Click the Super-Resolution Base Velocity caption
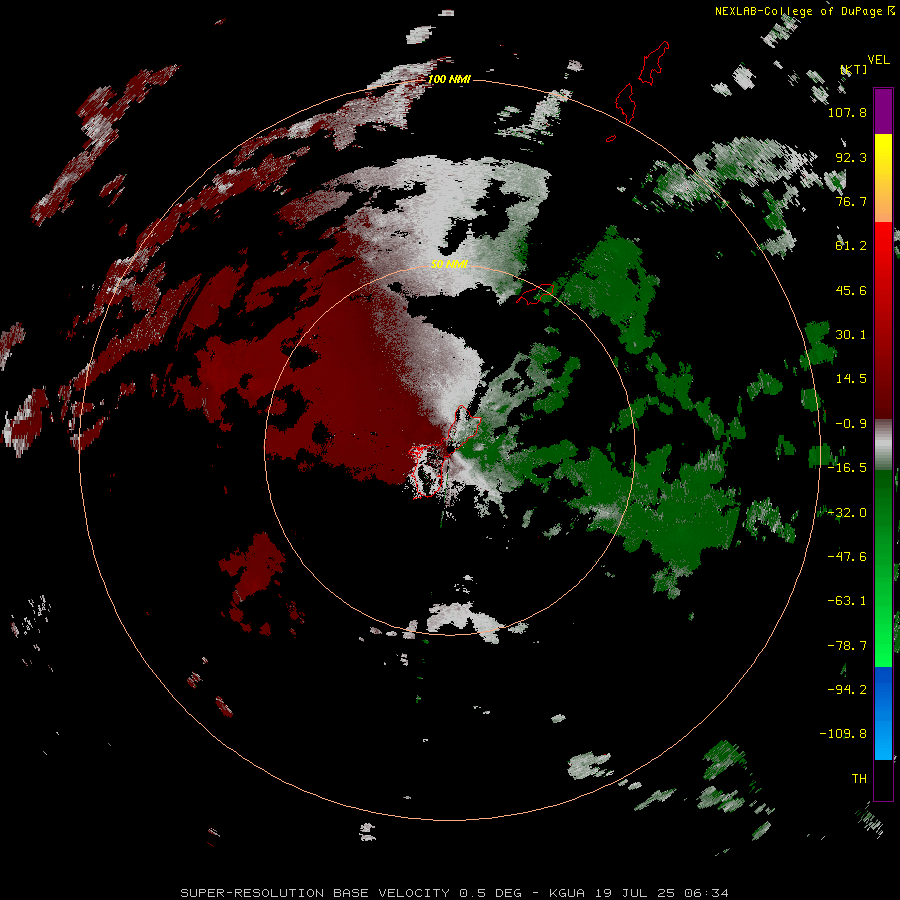This screenshot has height=900, width=900. coord(455,893)
